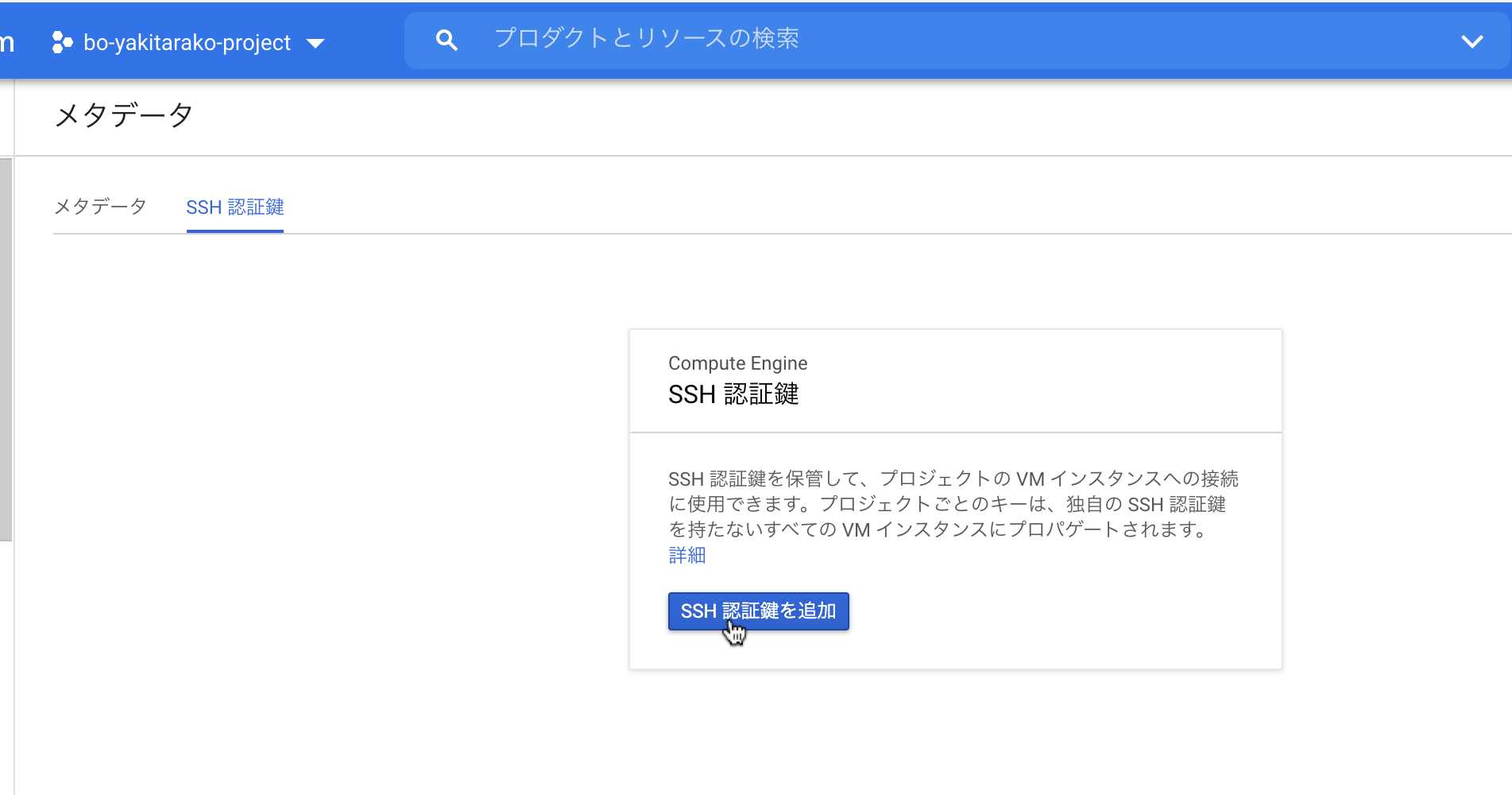This screenshot has width=1512, height=795.
Task: Open the 詳細 link
Action: [686, 555]
